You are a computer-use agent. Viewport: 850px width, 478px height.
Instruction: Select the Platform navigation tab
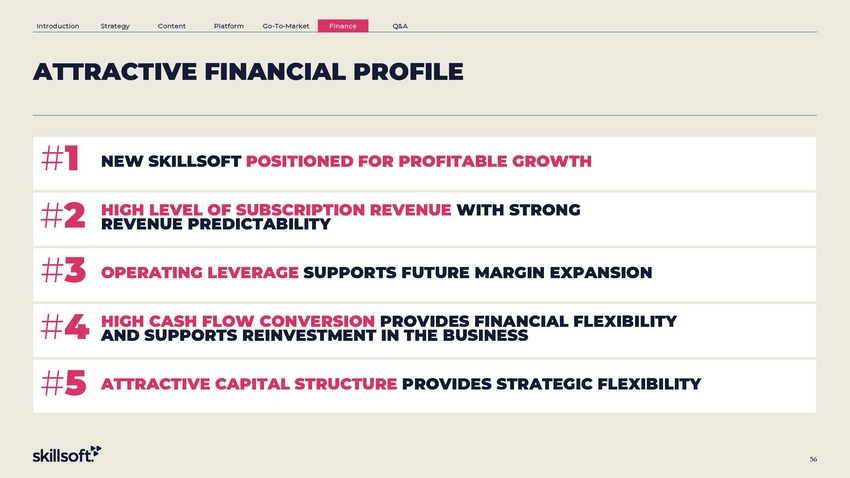coord(228,26)
